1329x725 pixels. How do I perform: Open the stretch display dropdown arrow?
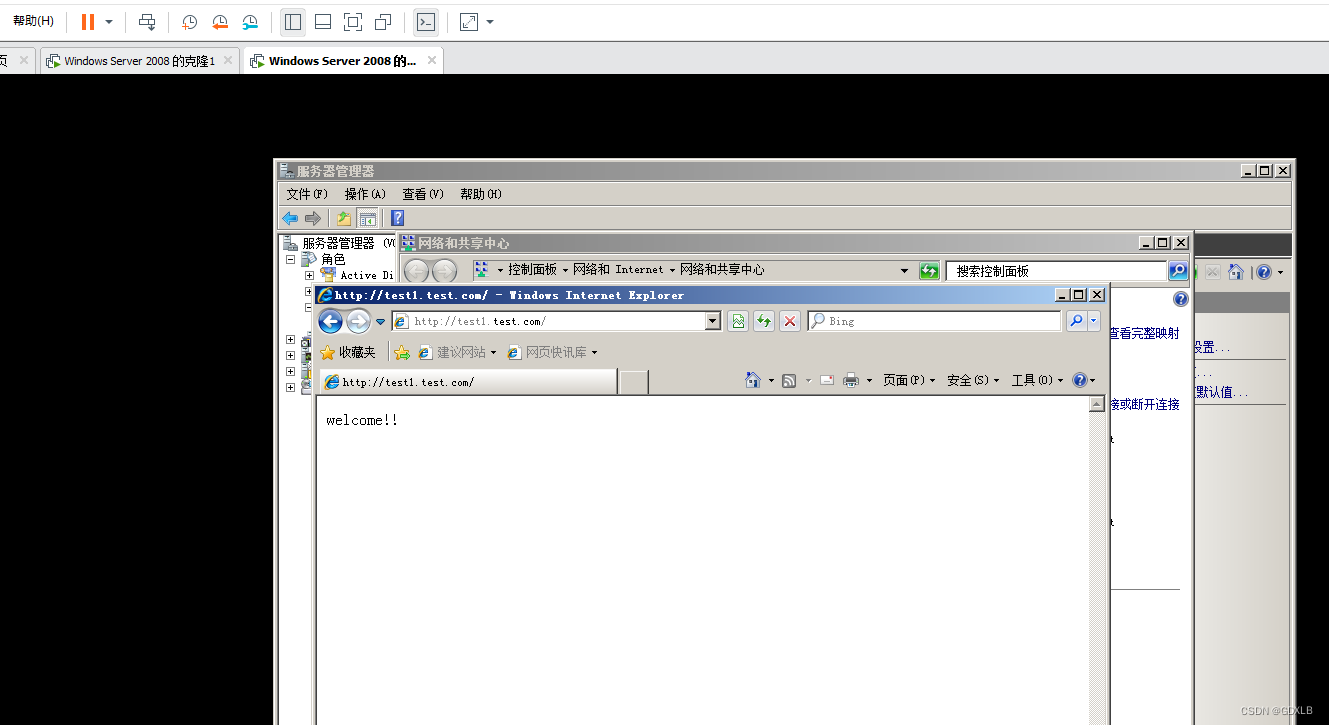click(489, 22)
